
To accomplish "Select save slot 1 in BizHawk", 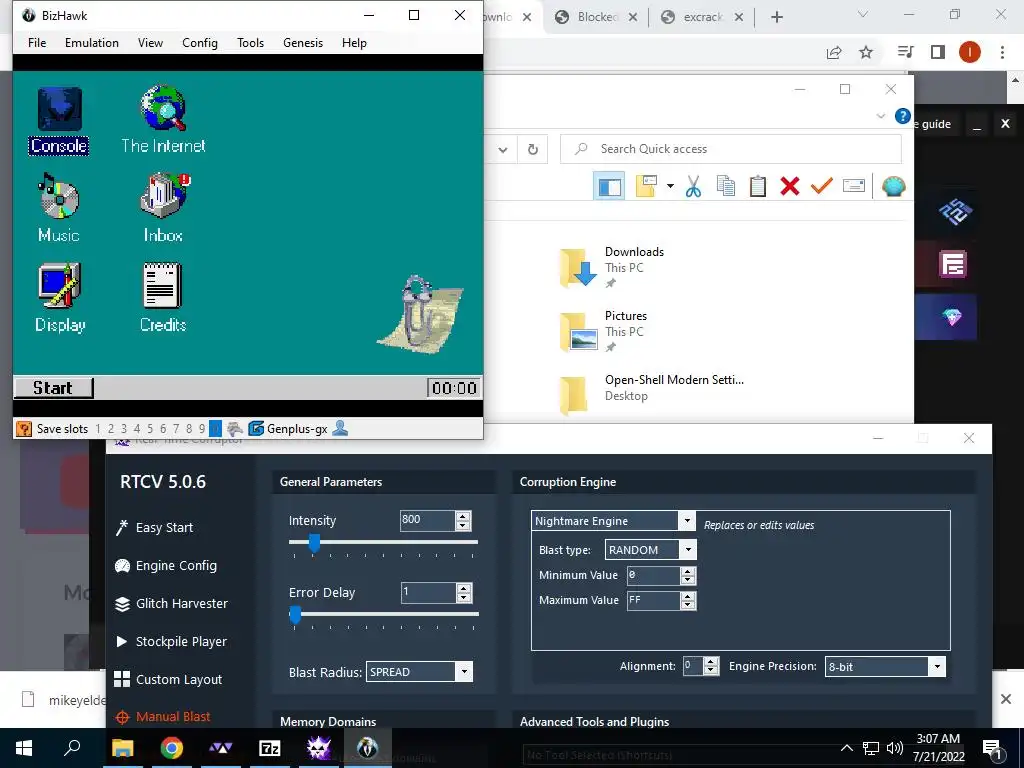I will tap(98, 428).
